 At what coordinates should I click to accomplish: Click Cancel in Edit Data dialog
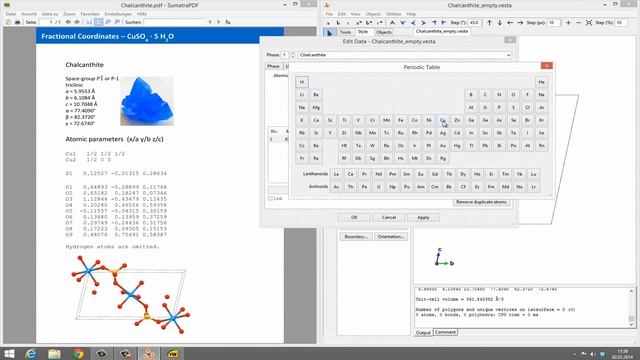point(389,218)
